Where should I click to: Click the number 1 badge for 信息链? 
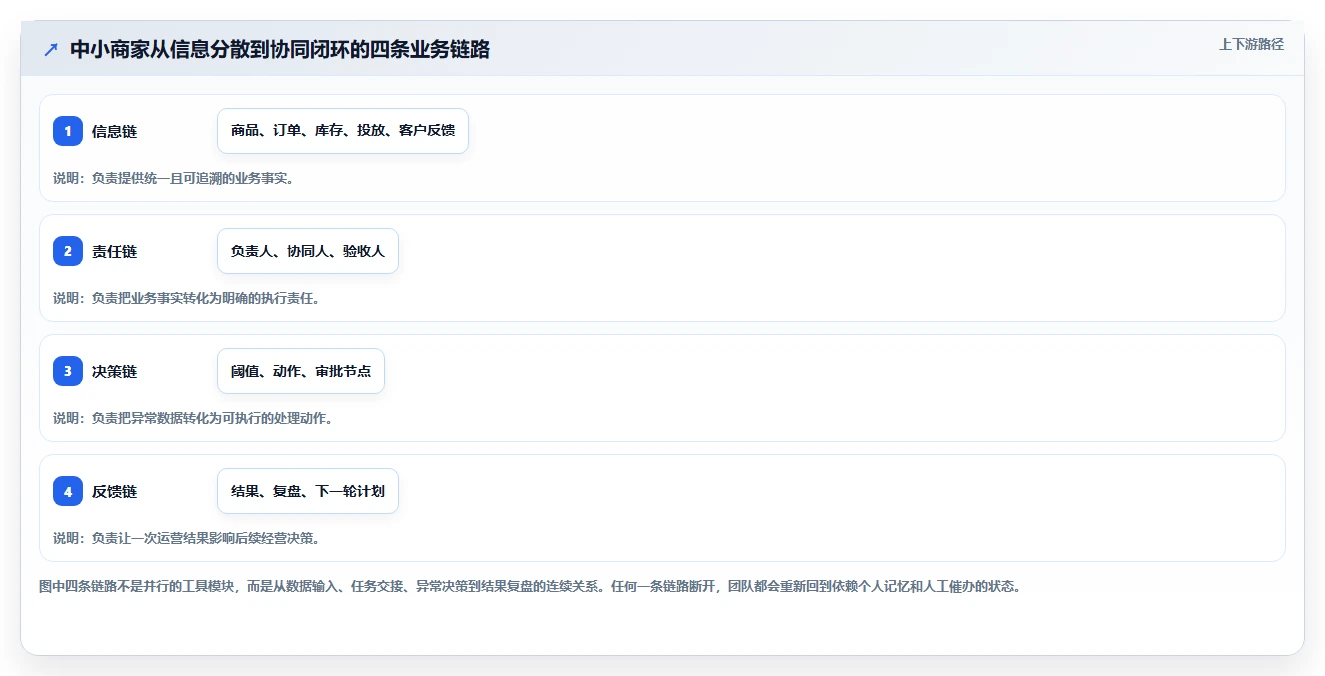coord(68,131)
